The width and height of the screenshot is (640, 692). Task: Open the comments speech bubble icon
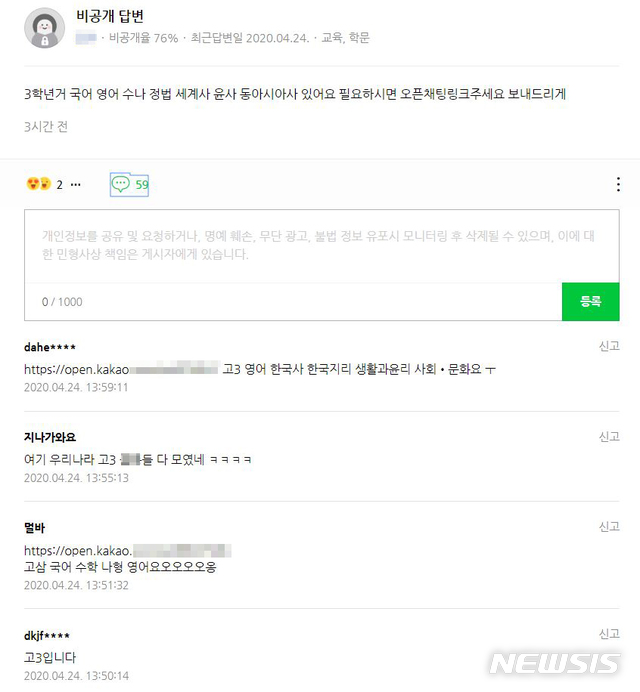click(x=120, y=184)
